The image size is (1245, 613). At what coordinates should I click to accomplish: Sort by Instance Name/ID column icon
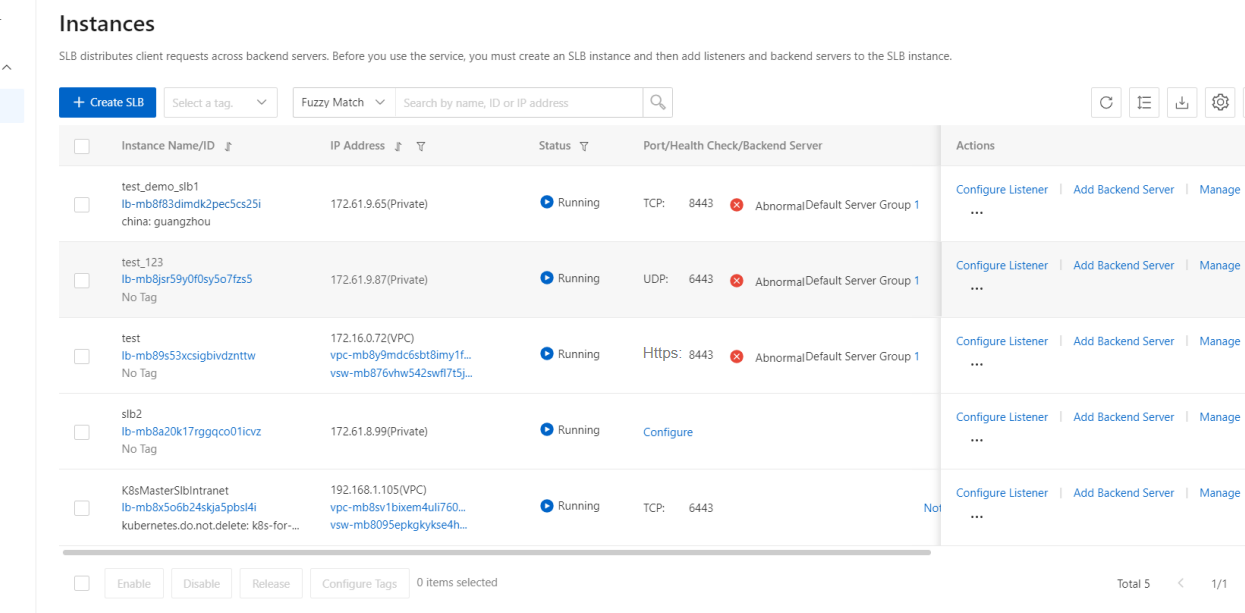228,146
